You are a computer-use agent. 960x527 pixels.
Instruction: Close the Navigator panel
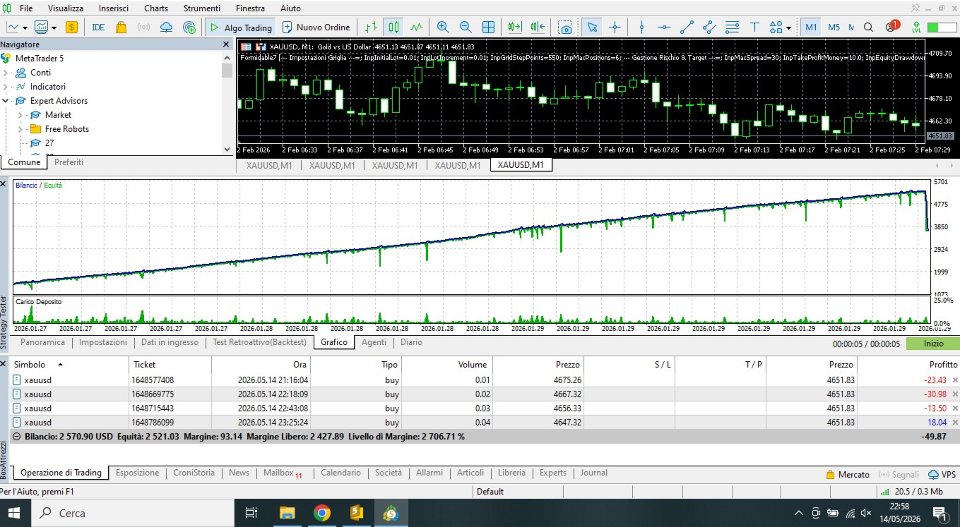(226, 44)
